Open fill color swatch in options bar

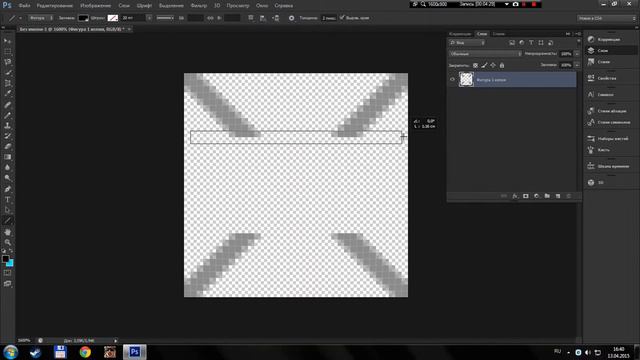(83, 18)
